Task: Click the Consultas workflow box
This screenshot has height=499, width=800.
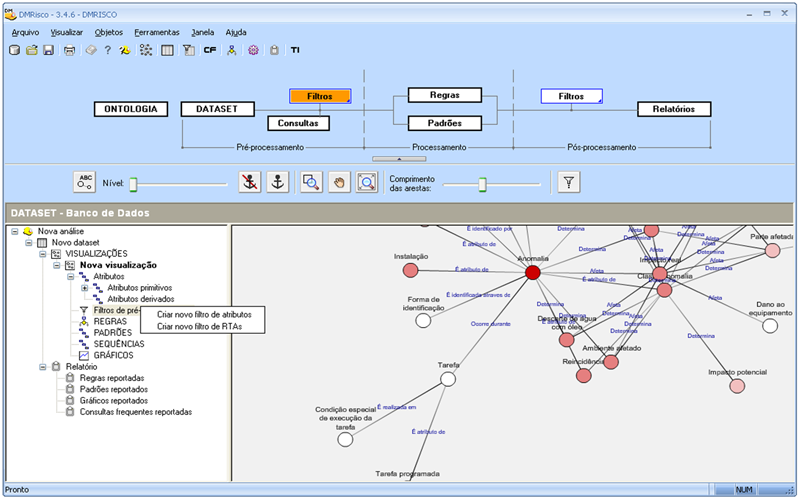Action: [x=298, y=123]
